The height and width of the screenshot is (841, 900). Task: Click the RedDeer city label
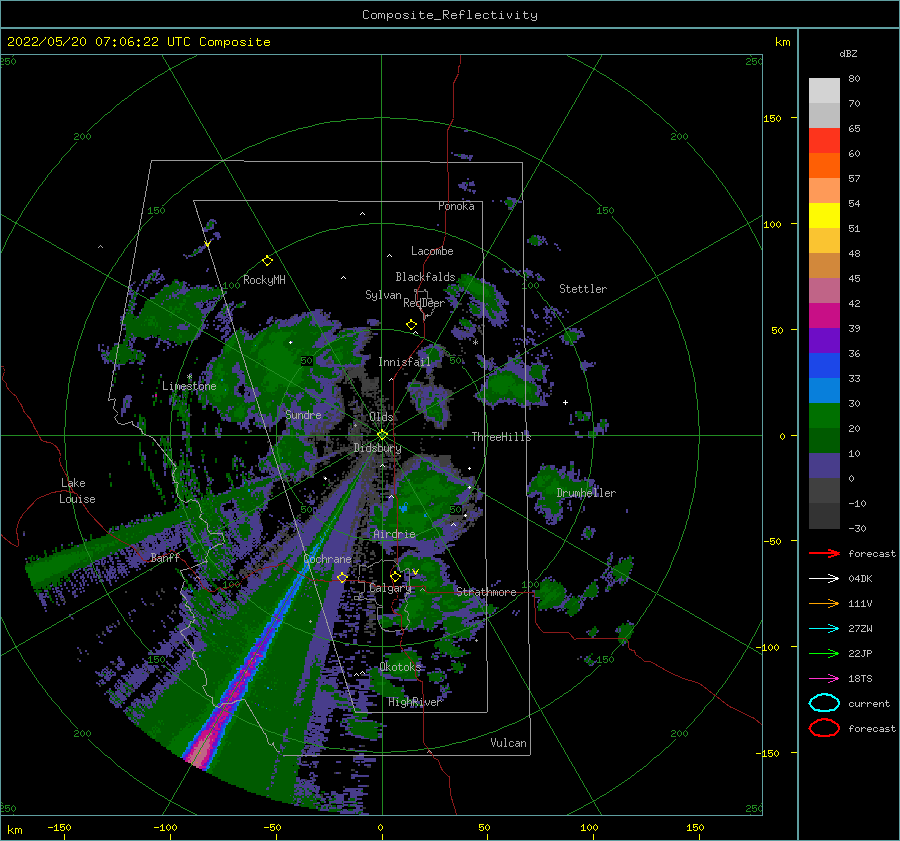[424, 303]
